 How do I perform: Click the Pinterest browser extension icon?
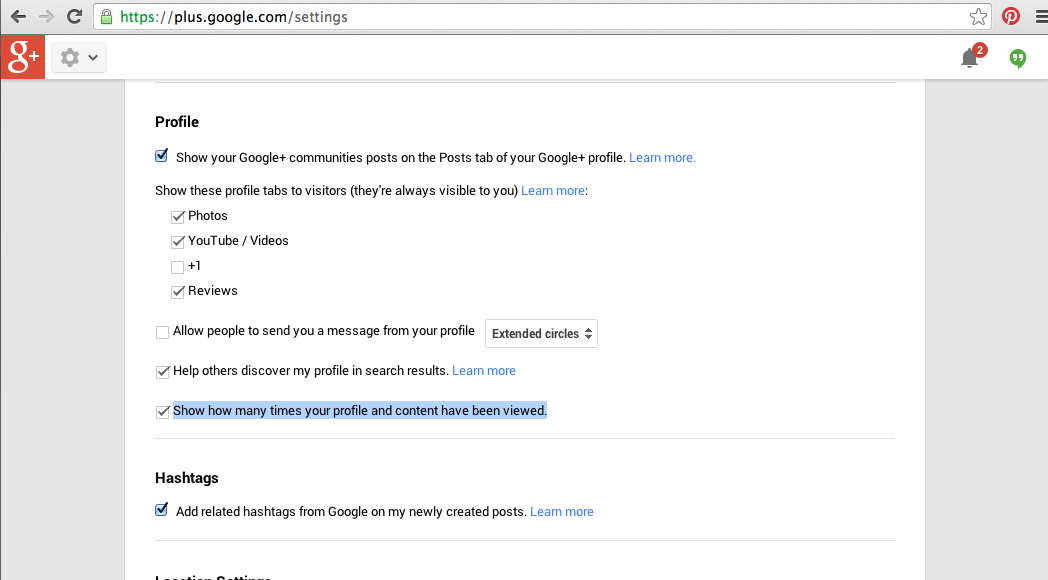[x=1010, y=16]
